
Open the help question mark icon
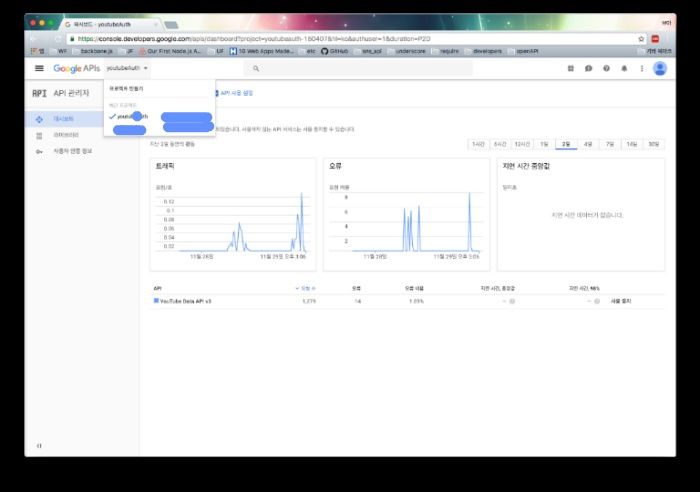[606, 68]
